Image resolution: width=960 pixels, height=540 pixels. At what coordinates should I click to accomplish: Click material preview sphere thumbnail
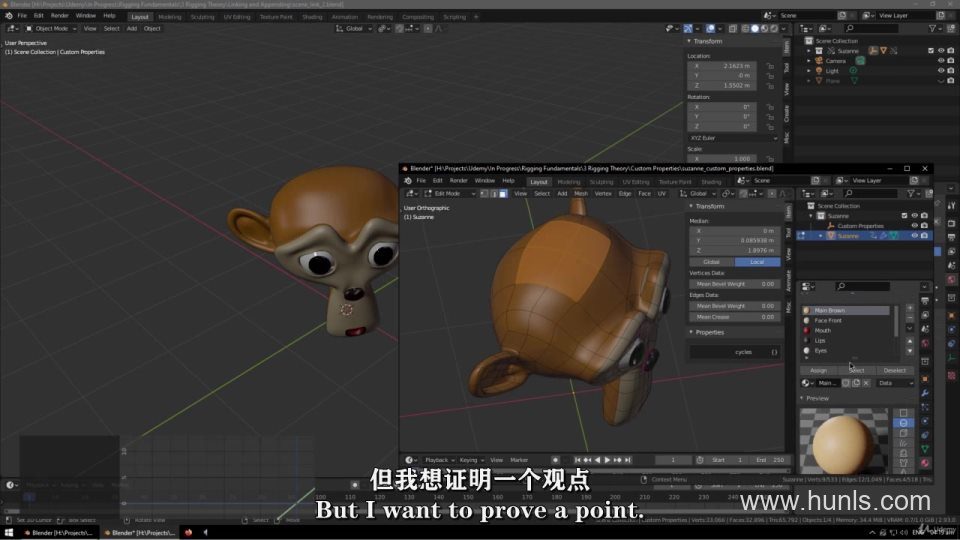pos(844,441)
